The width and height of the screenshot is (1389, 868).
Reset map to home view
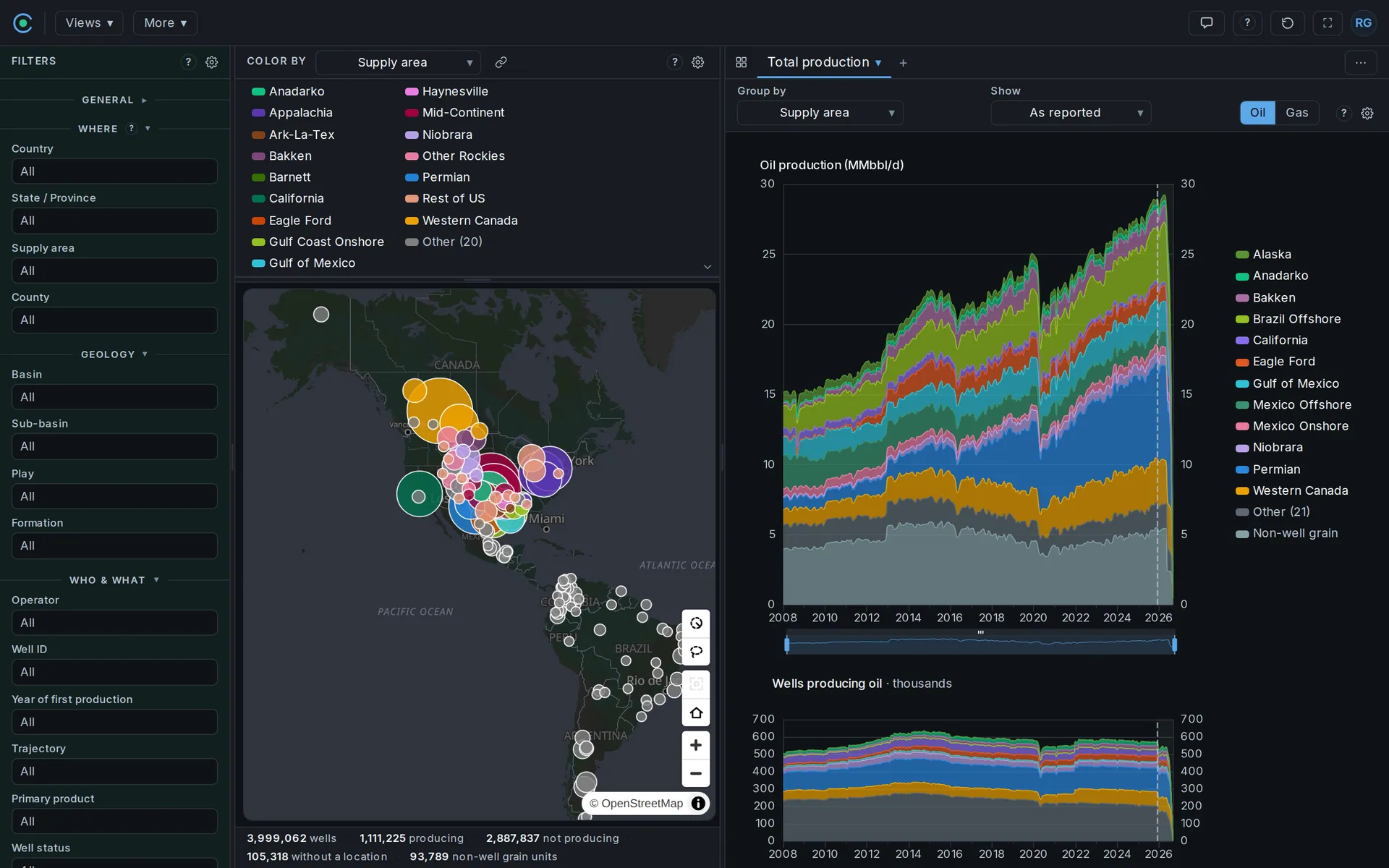pos(696,712)
